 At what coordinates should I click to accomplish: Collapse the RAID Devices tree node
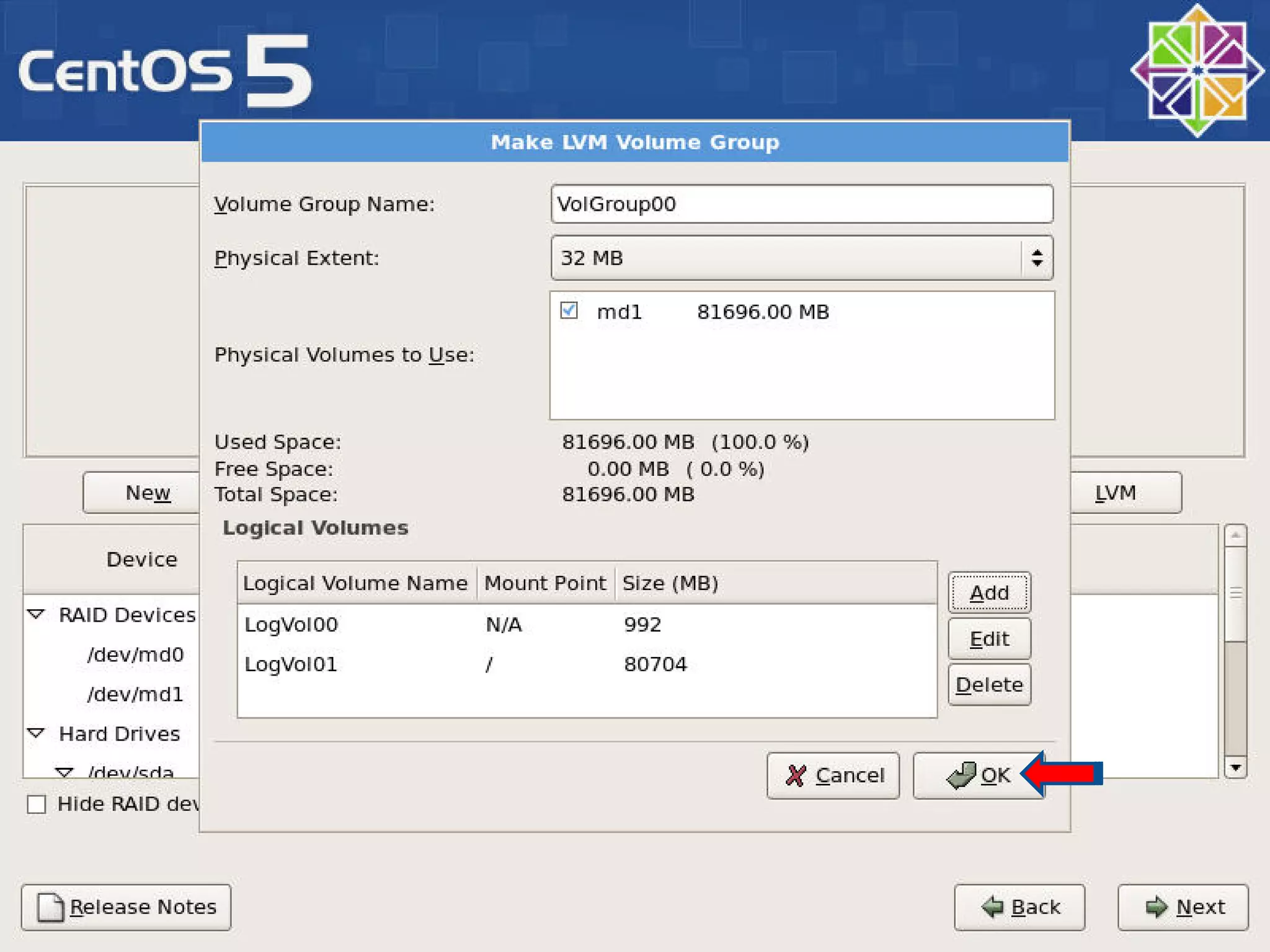(x=37, y=614)
